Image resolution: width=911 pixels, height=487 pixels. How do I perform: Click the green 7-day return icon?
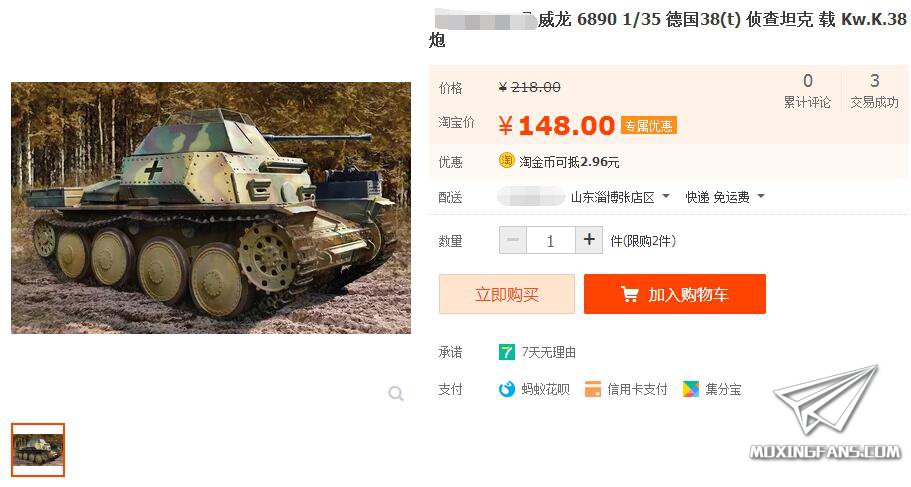click(507, 352)
